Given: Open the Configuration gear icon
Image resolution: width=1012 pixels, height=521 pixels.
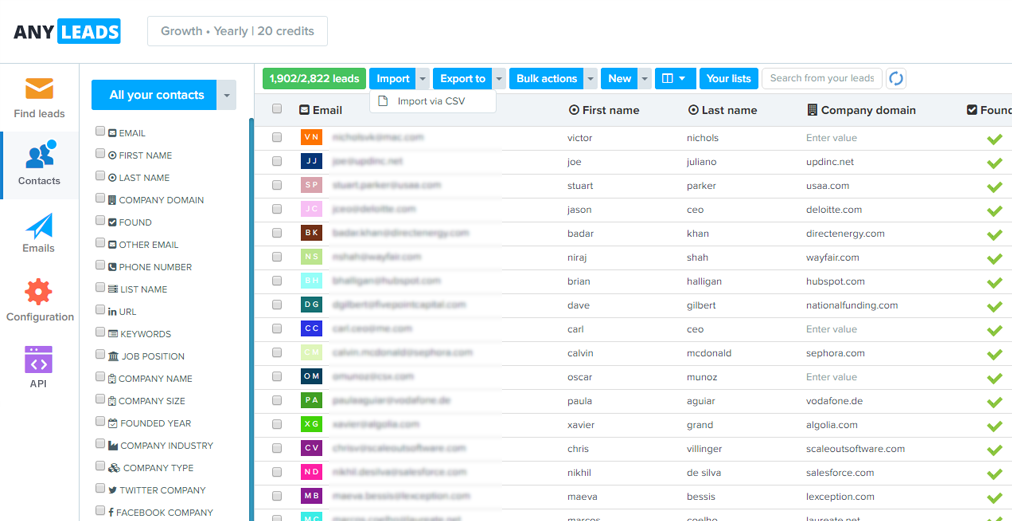Looking at the screenshot, I should tap(38, 292).
